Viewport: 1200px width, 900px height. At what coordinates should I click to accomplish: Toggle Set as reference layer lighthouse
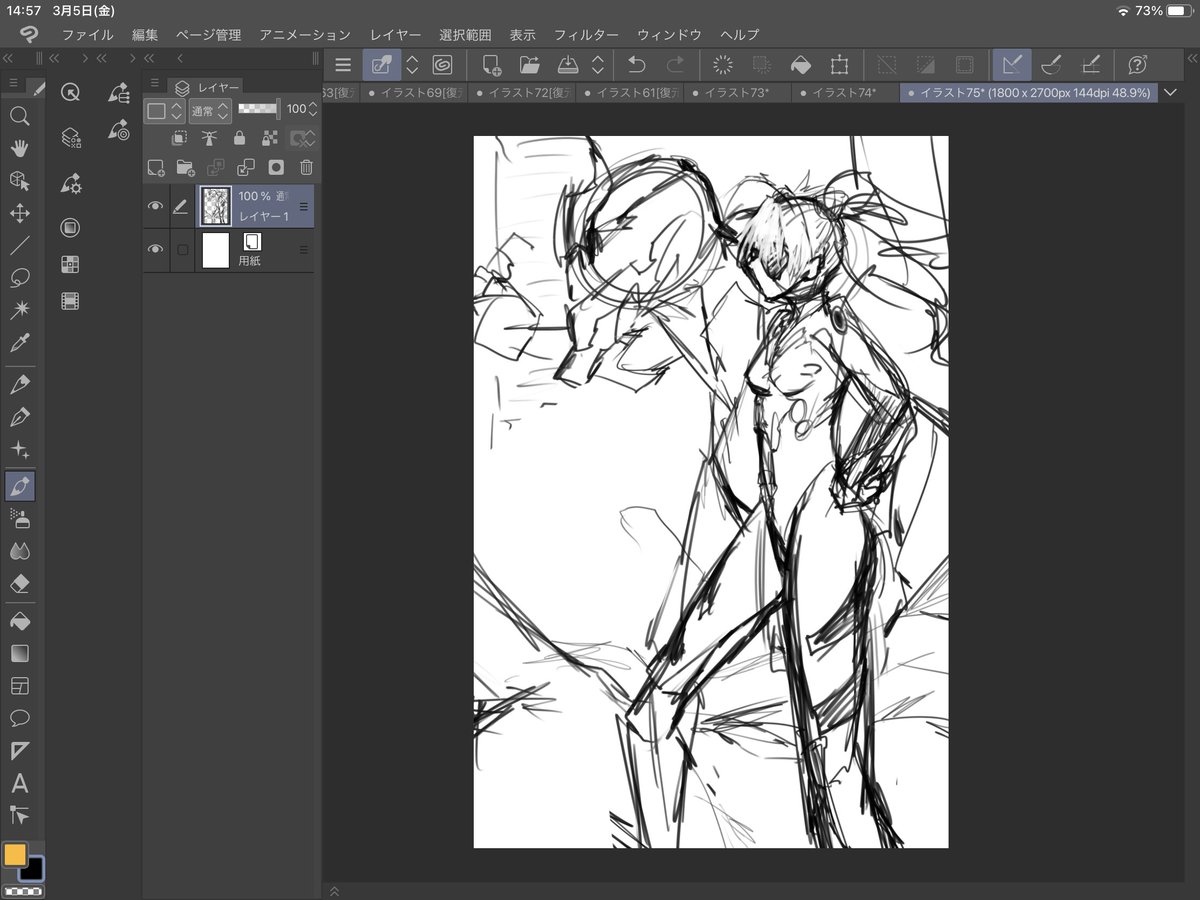(x=209, y=138)
